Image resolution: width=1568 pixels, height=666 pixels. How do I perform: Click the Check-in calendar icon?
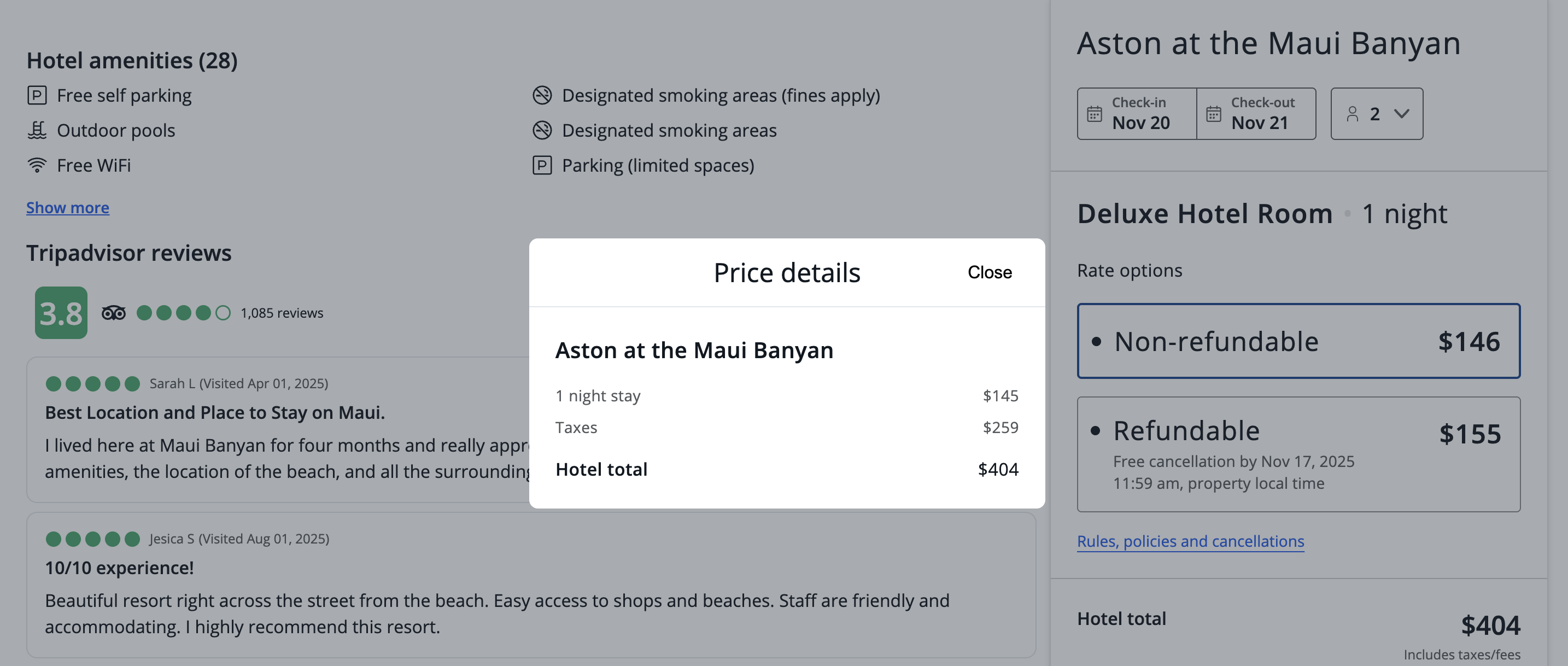[1094, 114]
